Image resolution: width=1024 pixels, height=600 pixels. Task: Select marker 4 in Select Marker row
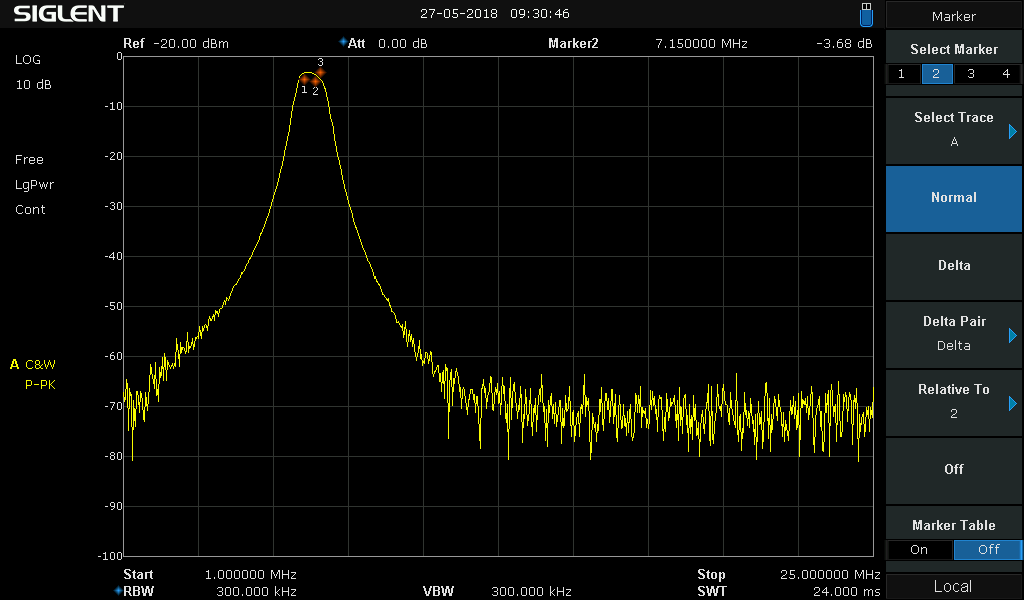[1006, 74]
